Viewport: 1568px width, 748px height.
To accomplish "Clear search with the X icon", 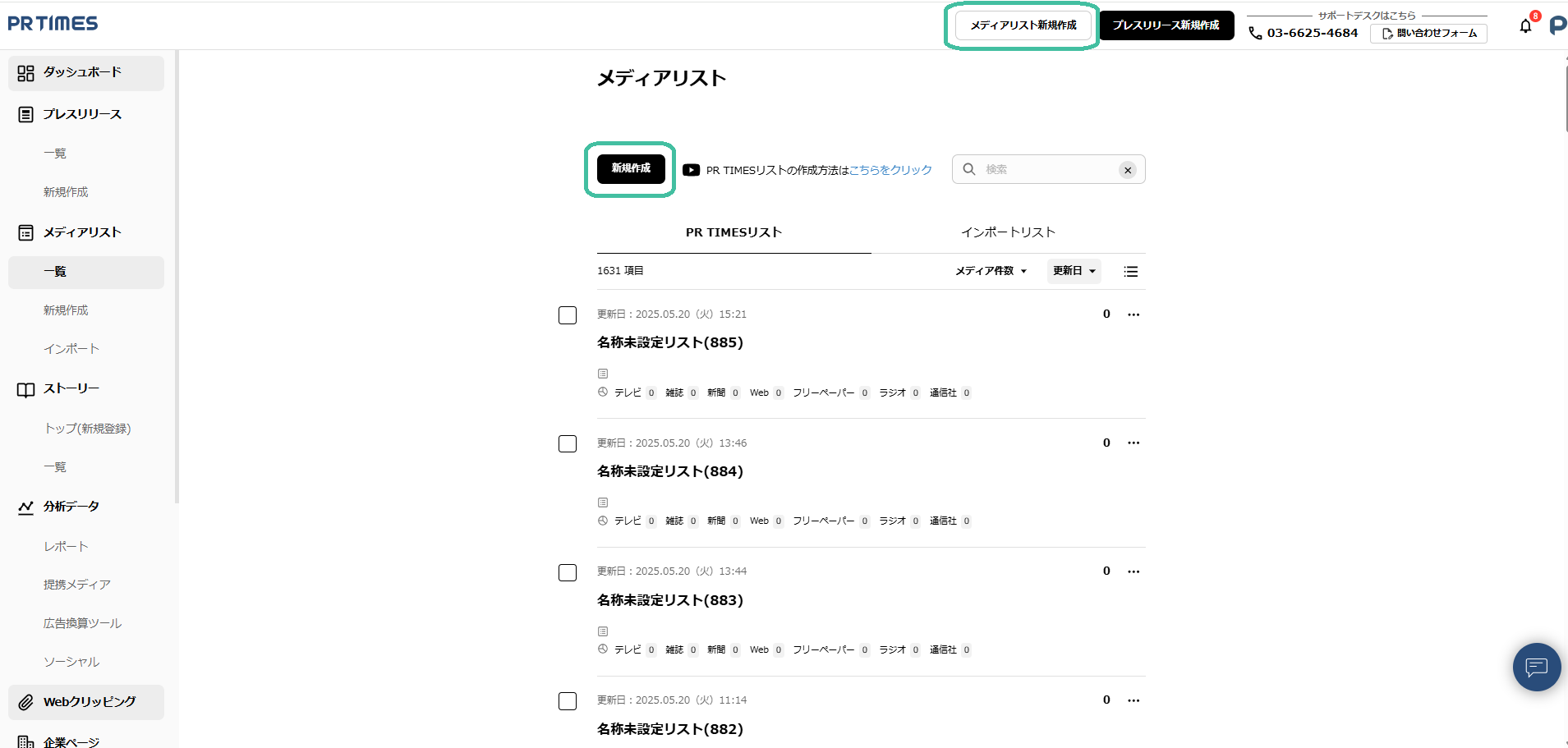I will coord(1128,170).
